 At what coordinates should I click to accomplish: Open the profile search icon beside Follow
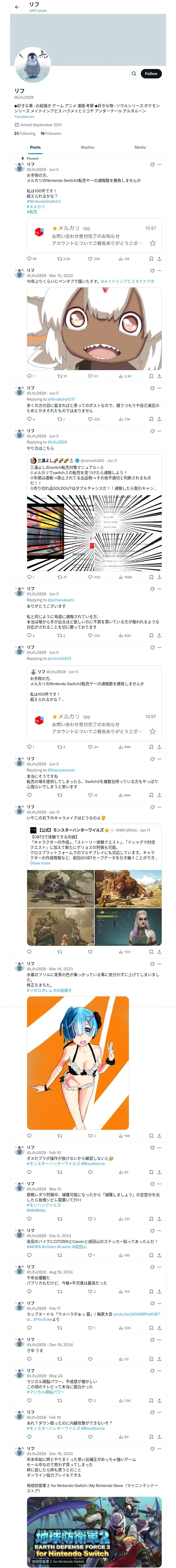point(133,74)
